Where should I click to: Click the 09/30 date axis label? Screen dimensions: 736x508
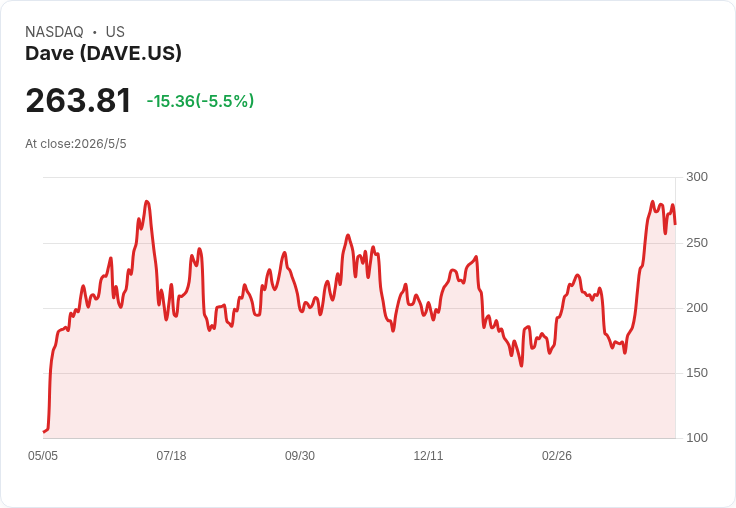point(300,455)
